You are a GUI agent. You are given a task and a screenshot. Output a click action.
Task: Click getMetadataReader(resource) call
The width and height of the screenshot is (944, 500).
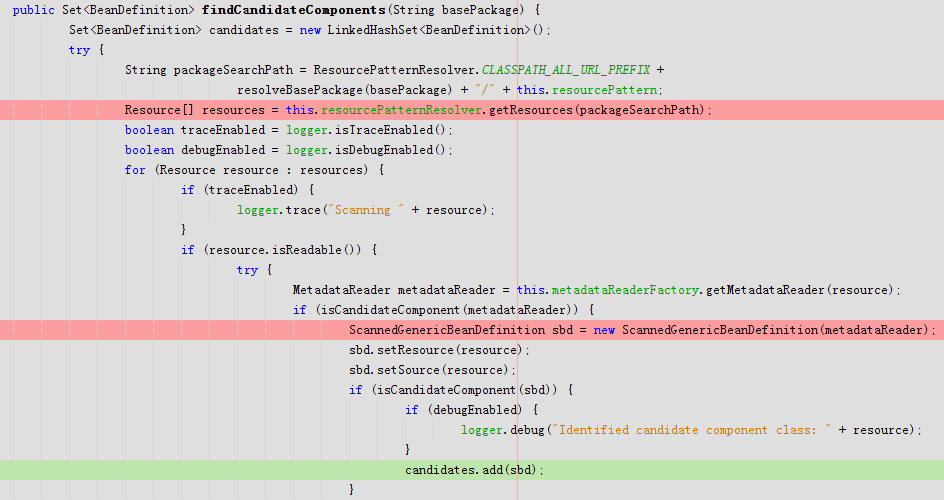pos(800,290)
